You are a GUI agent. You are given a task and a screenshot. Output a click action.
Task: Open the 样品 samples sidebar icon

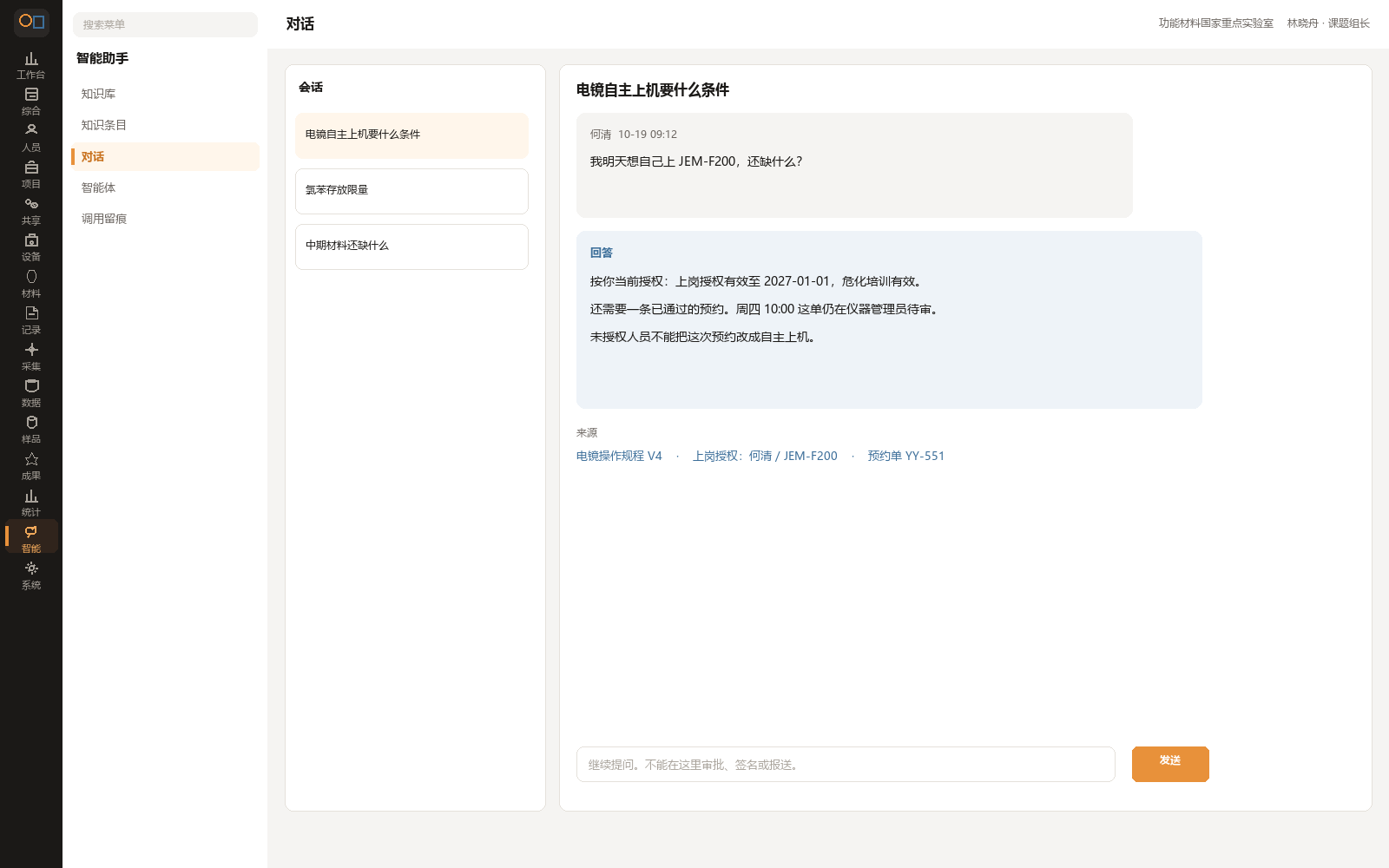click(x=31, y=430)
